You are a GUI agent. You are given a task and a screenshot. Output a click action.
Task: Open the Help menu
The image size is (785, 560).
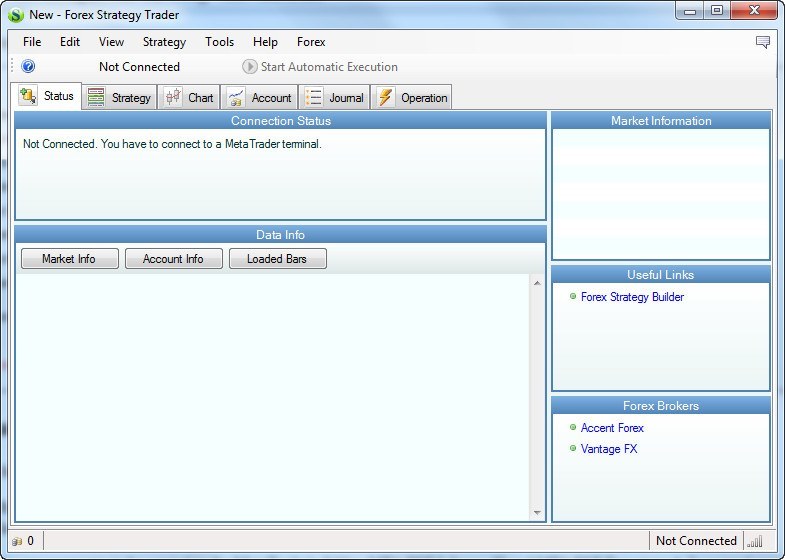point(265,42)
